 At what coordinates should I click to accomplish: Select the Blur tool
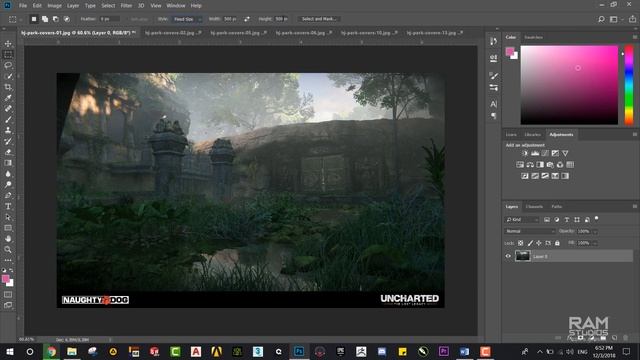click(8, 174)
